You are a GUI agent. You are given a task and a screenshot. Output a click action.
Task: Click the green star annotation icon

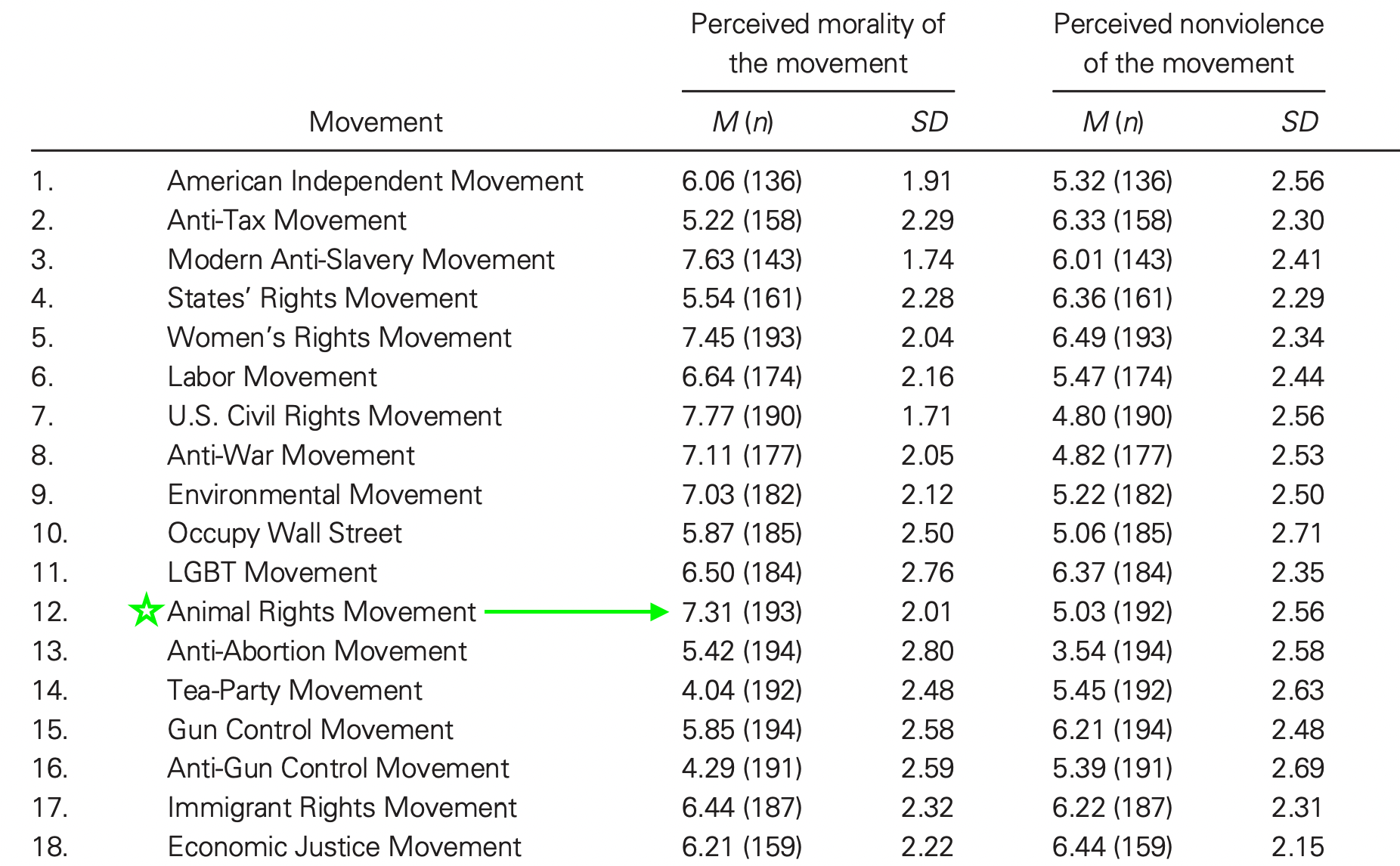click(x=146, y=610)
